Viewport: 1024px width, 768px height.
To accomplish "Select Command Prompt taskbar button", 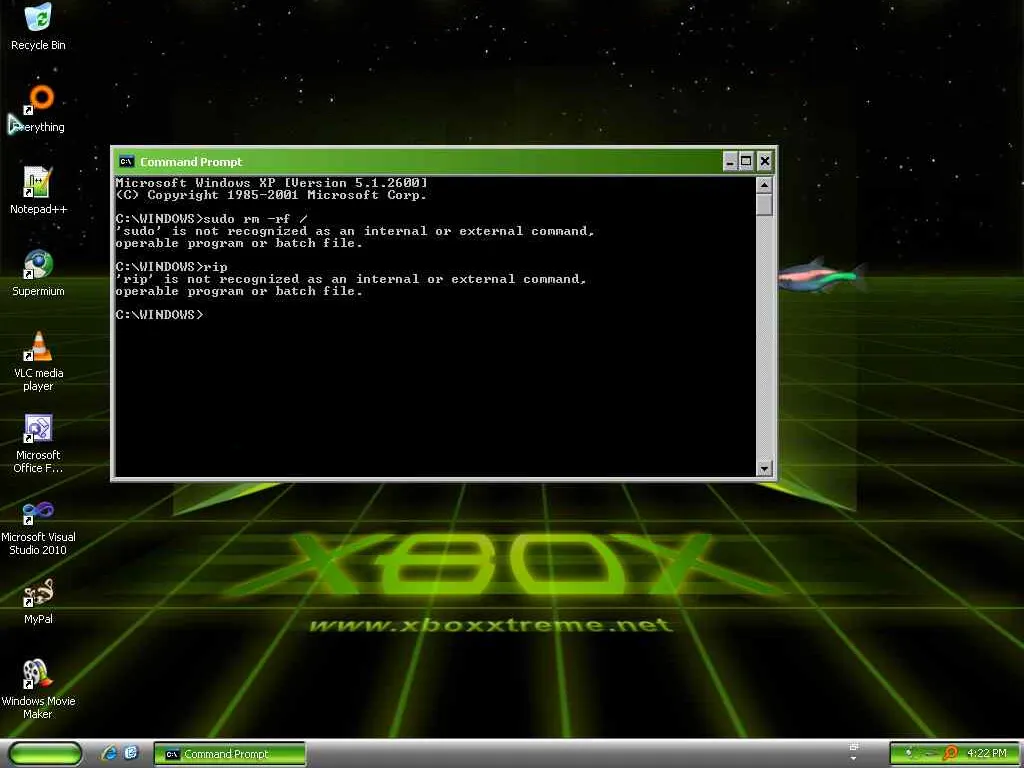I will (229, 754).
